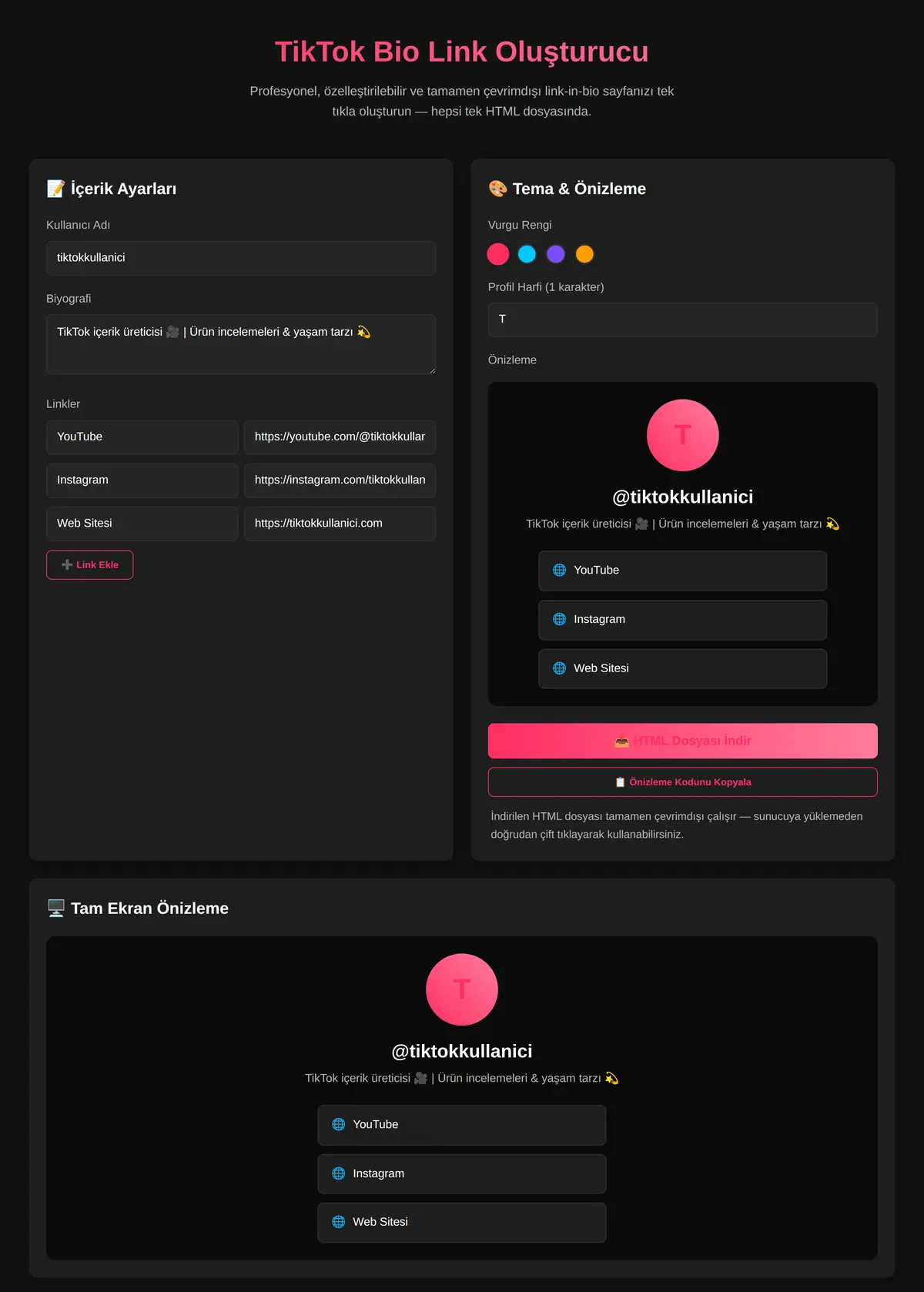Download file with HTML Dosyası İndir
Image resolution: width=924 pixels, height=1292 pixels.
(683, 741)
